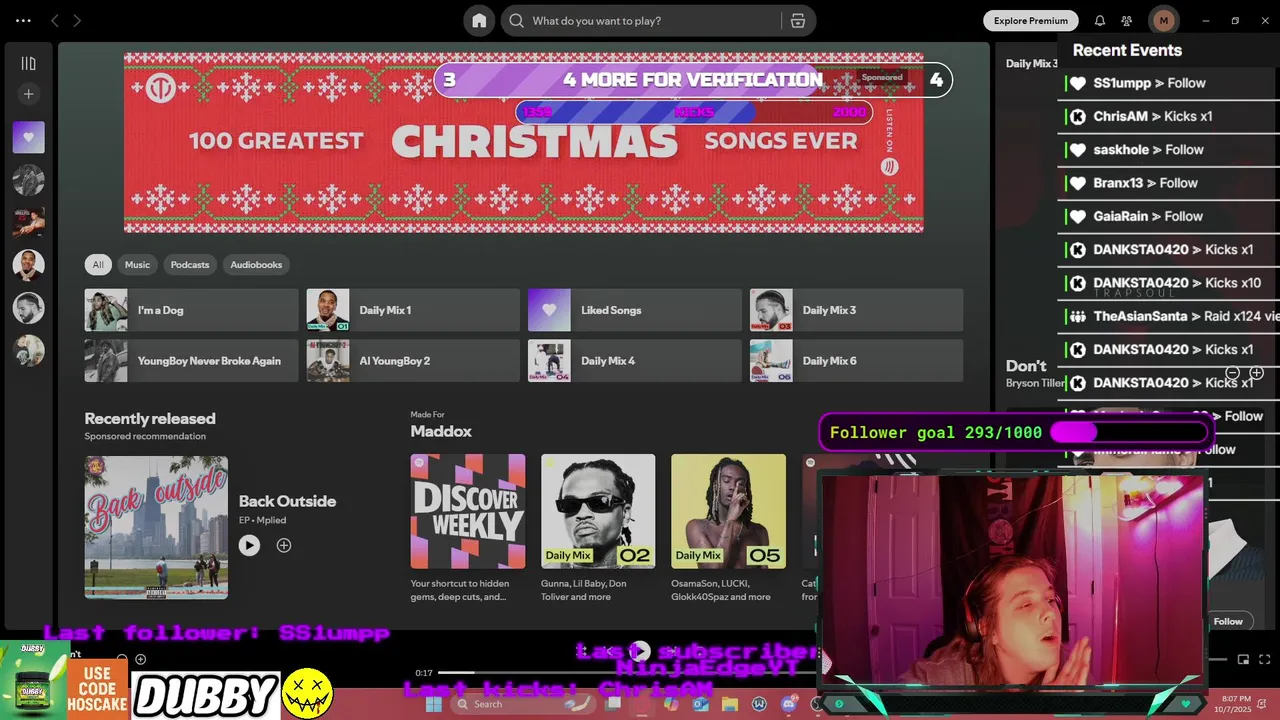Go to Spotify Home icon
Image resolution: width=1280 pixels, height=720 pixels.
(x=479, y=21)
